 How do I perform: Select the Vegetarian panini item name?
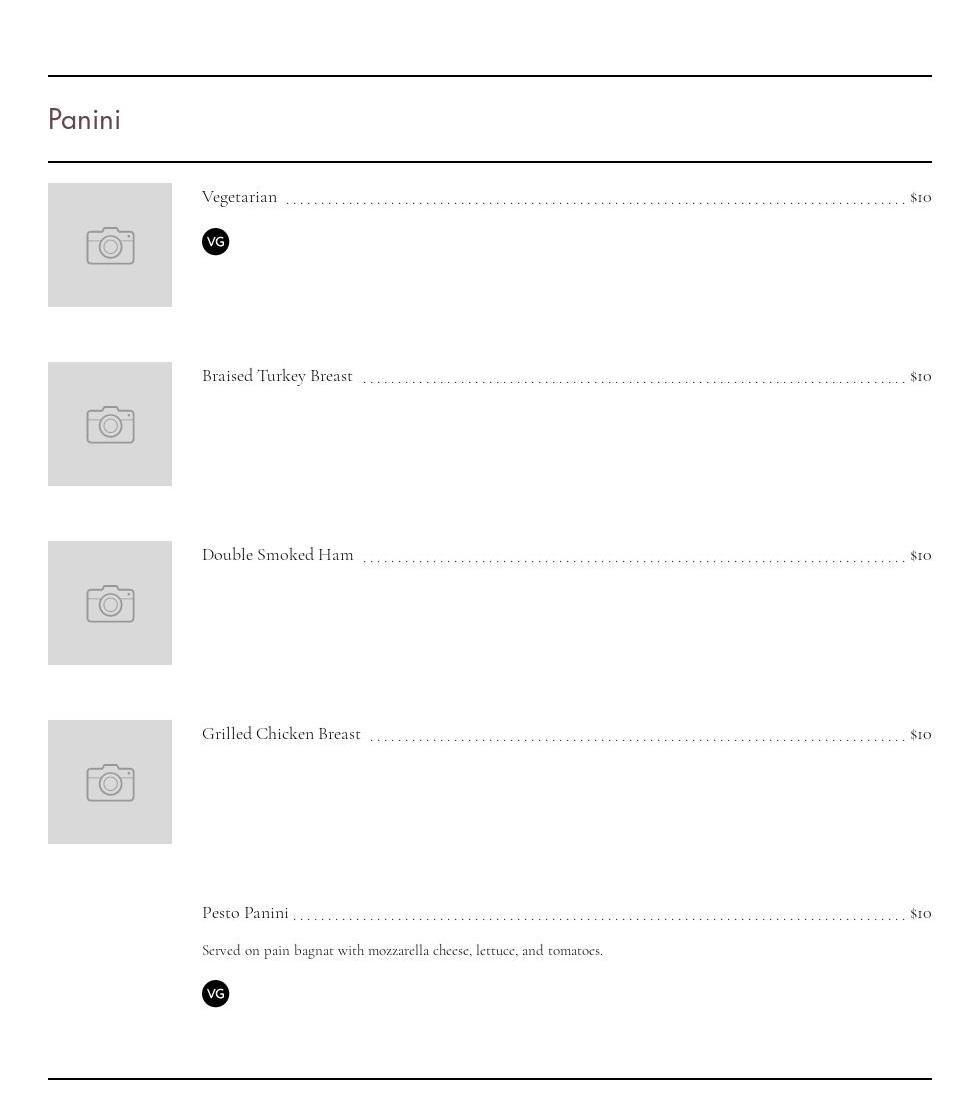pyautogui.click(x=240, y=197)
